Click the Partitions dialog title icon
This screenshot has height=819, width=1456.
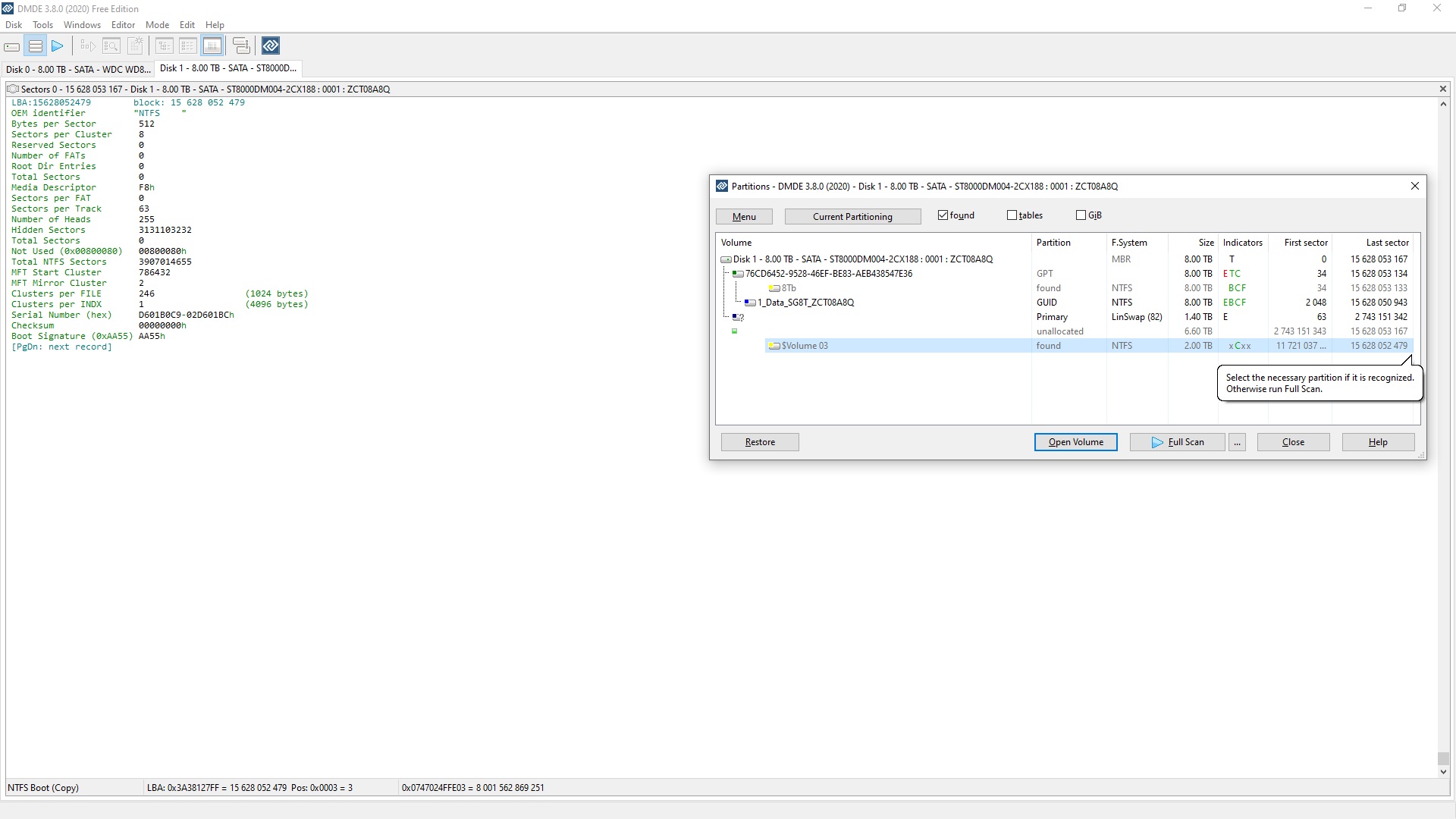pos(722,186)
